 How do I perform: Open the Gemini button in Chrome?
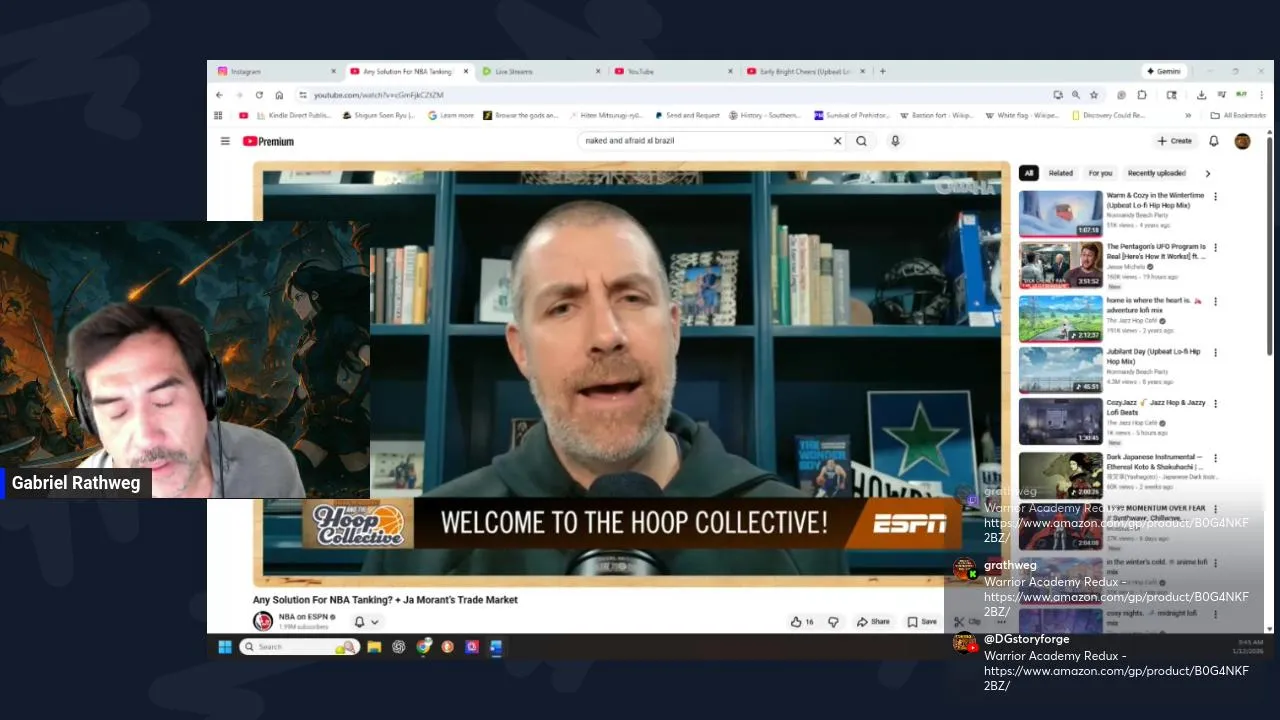(x=1164, y=71)
